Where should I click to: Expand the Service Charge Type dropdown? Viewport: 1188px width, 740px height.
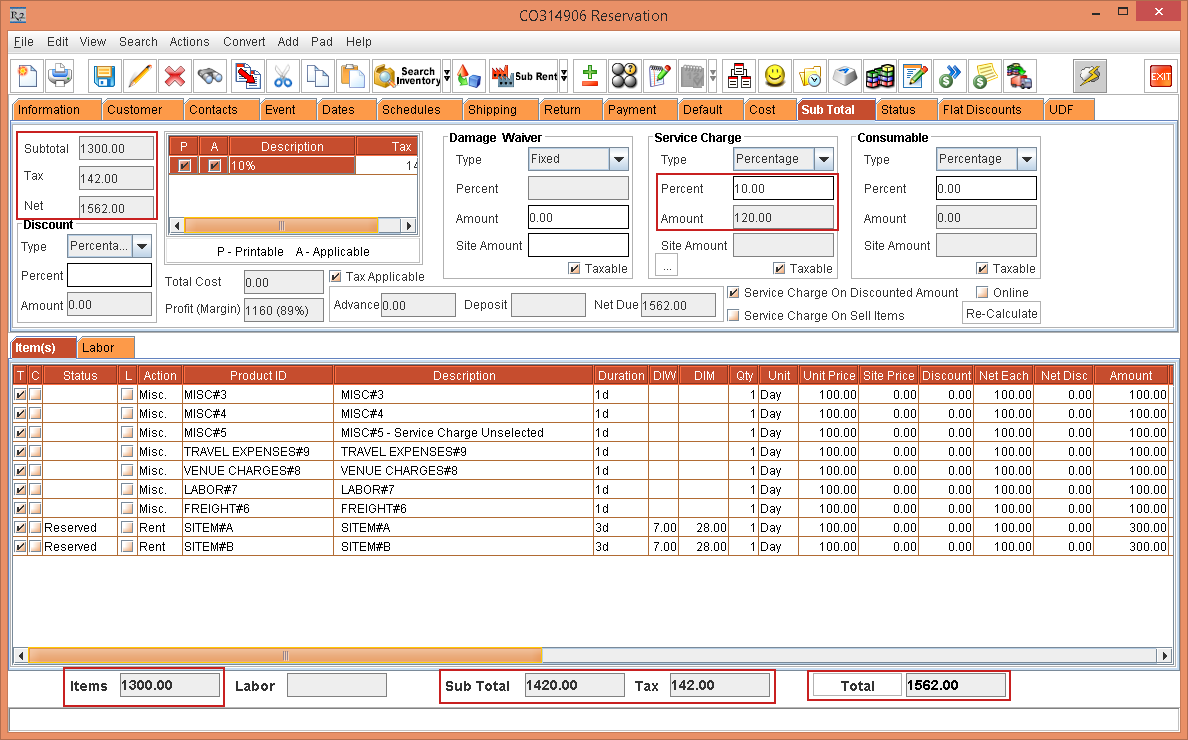(x=823, y=160)
